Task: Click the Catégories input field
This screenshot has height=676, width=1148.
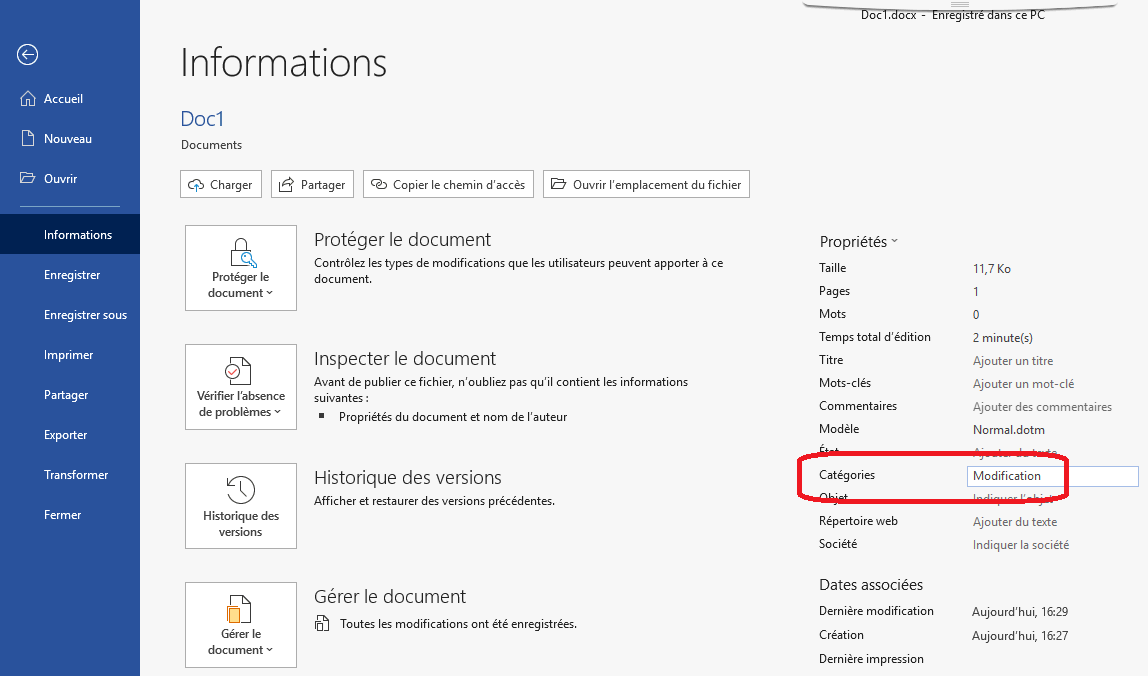Action: (x=1052, y=476)
